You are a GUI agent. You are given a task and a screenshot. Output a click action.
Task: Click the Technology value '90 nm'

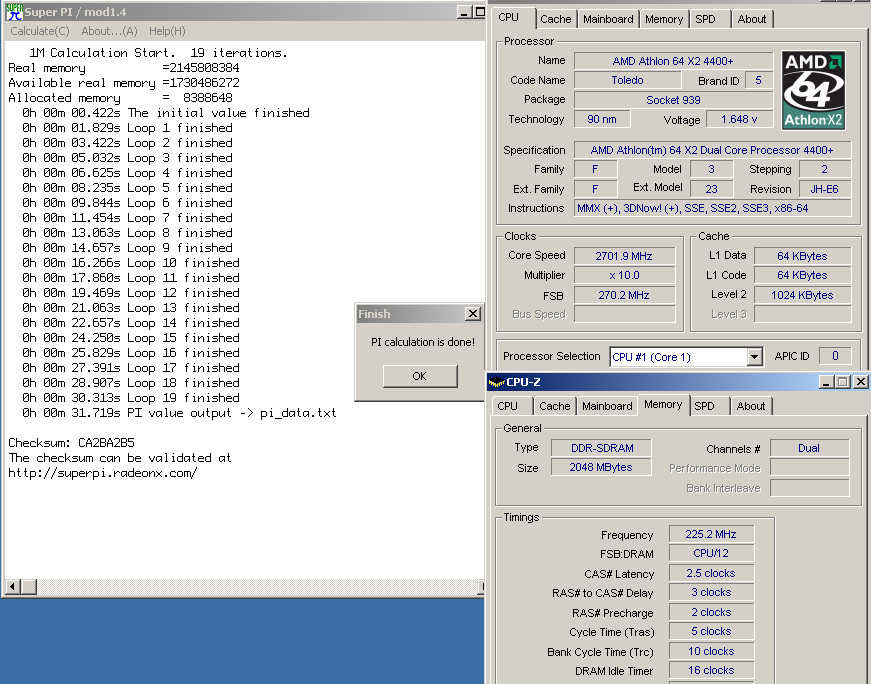pyautogui.click(x=602, y=119)
